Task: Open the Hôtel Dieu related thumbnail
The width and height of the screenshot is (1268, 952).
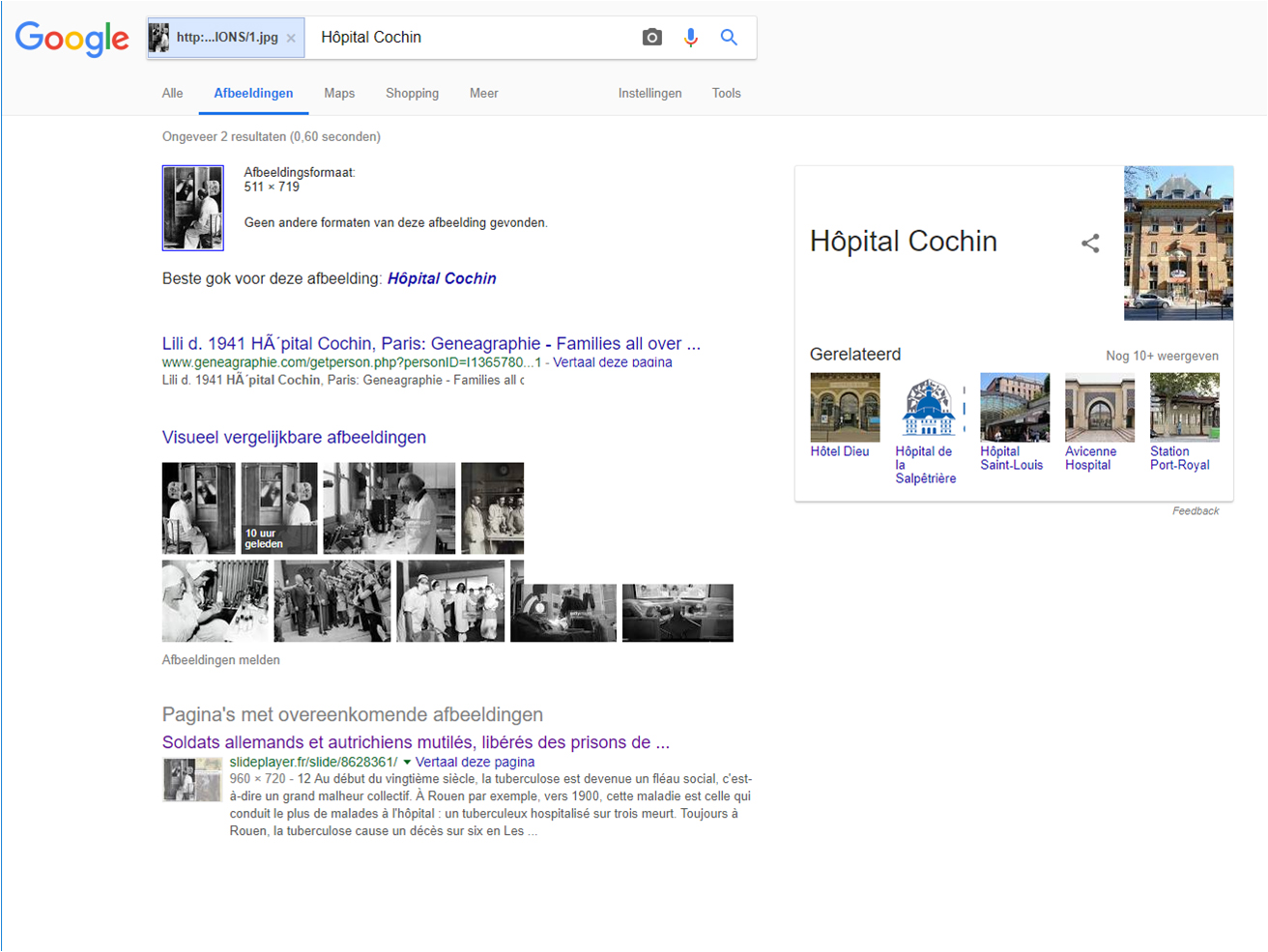Action: tap(845, 408)
